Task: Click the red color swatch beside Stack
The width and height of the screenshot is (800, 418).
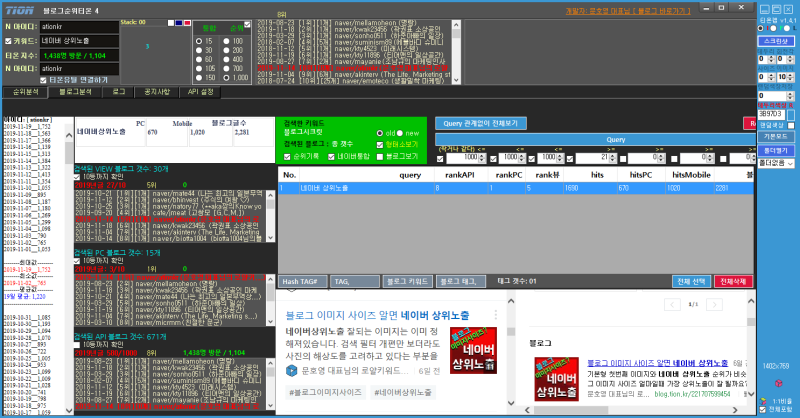Action: pos(187,23)
